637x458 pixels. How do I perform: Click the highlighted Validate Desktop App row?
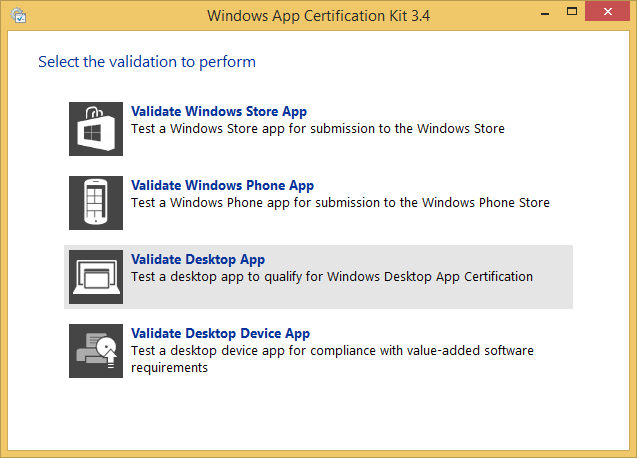coord(318,277)
